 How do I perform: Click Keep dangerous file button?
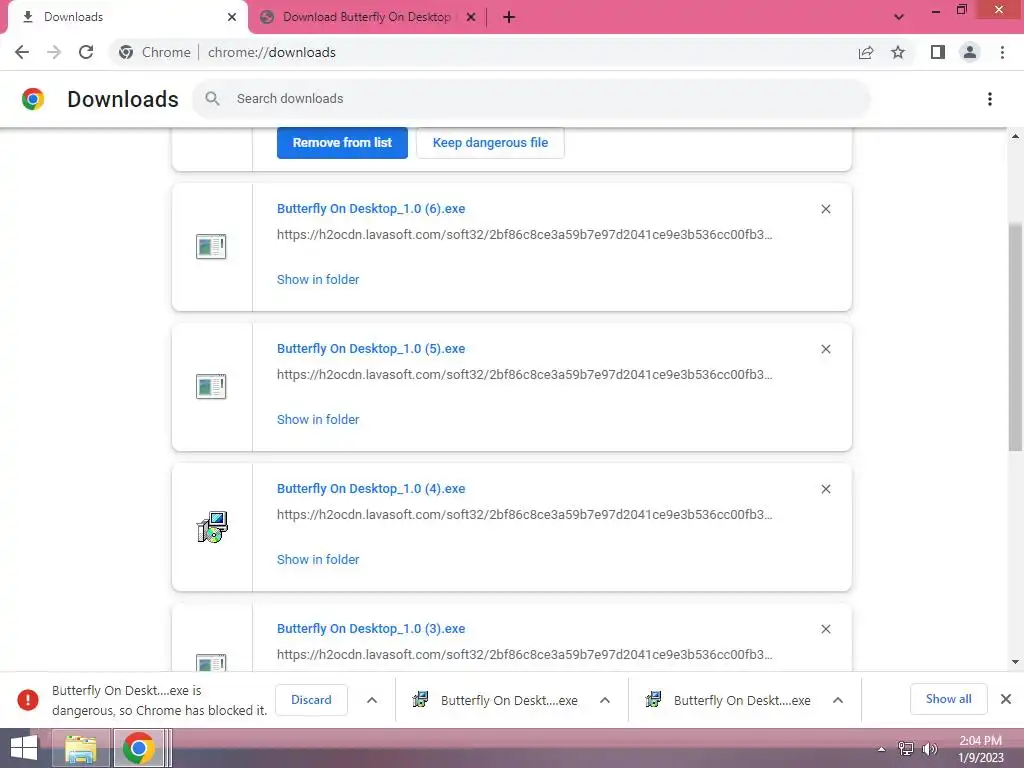[x=490, y=142]
